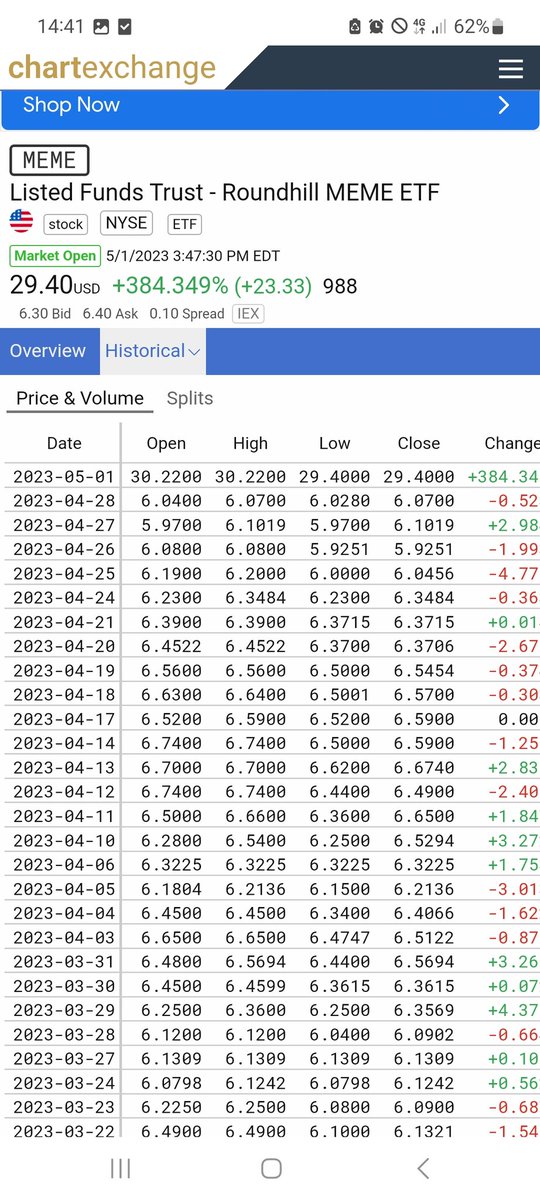
Task: Tap the chartexchange logo
Action: point(112,68)
